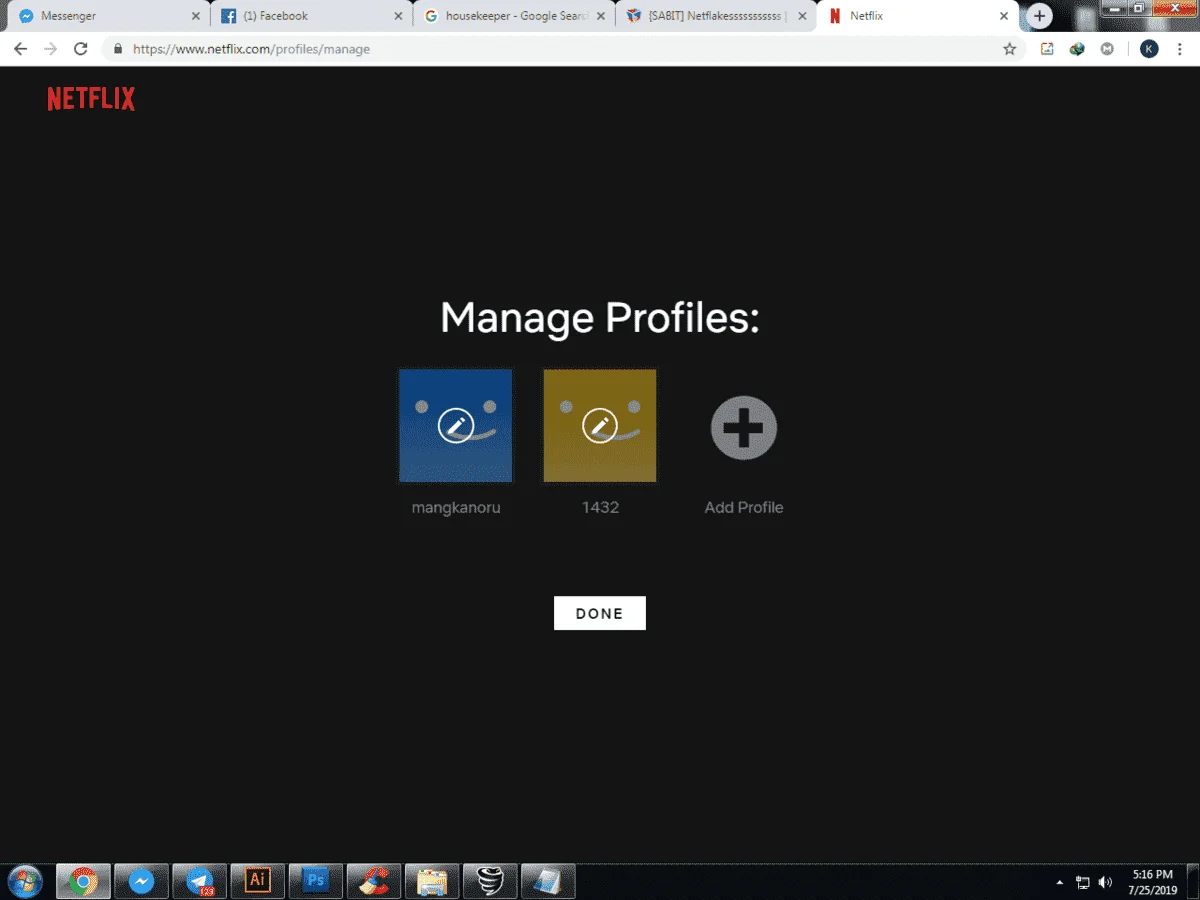Viewport: 1200px width, 900px height.
Task: Switch to the housekeeper Google Search tab
Action: (x=514, y=16)
